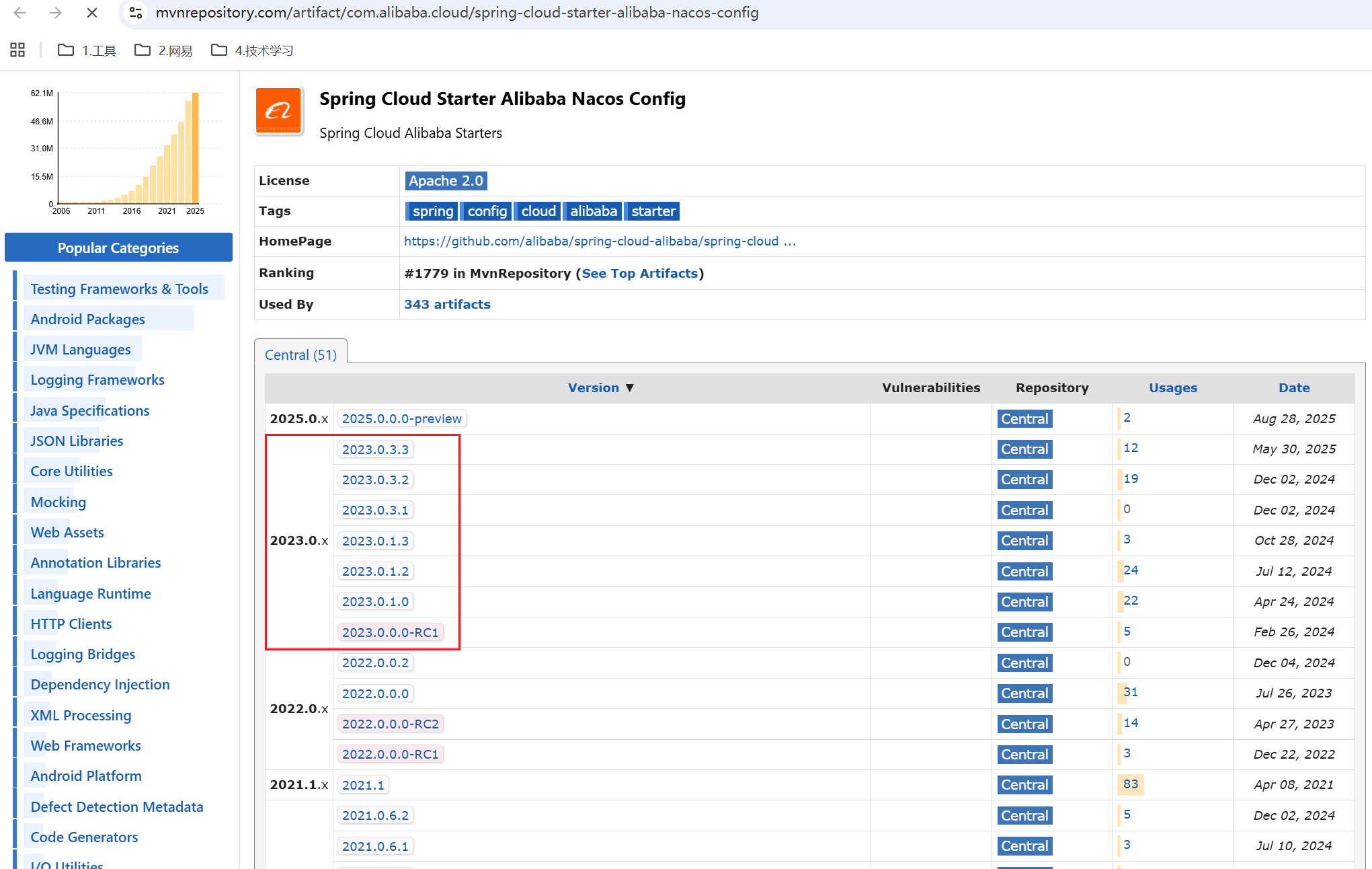Open the apps grid bookmark icon
This screenshot has width=1372, height=869.
point(17,50)
